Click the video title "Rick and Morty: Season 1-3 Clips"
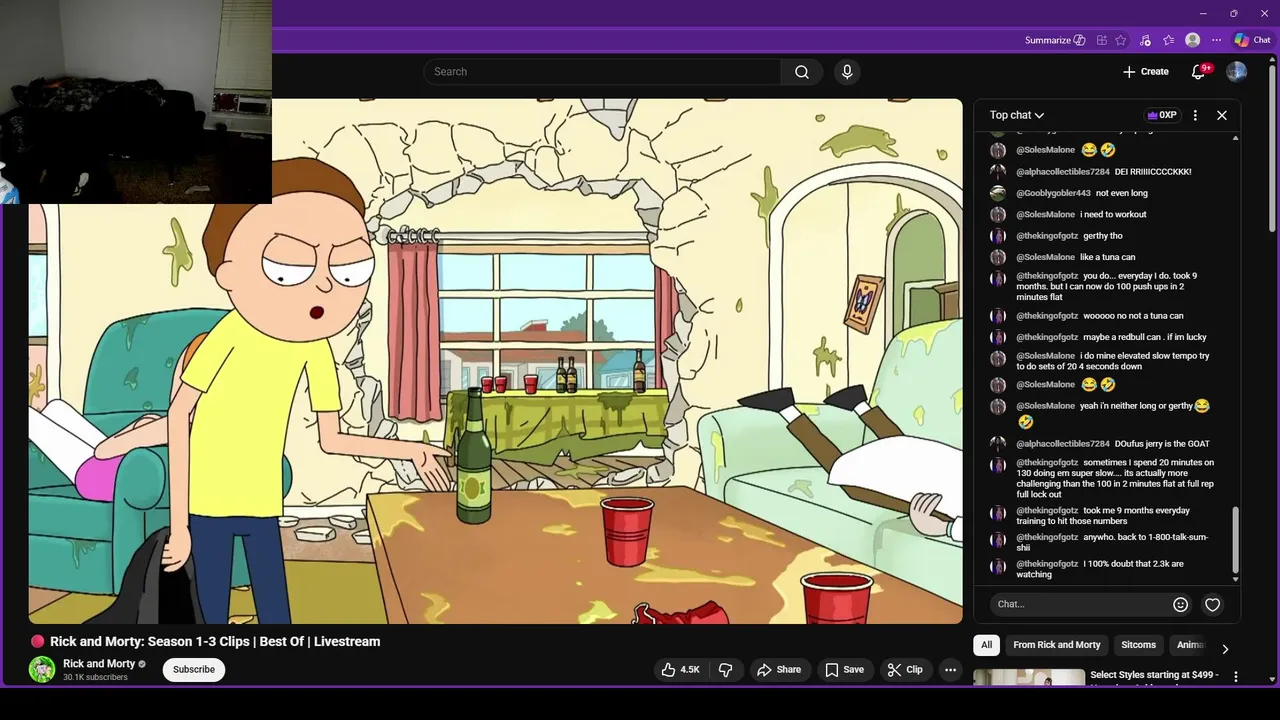Image resolution: width=1280 pixels, height=720 pixels. pos(215,642)
